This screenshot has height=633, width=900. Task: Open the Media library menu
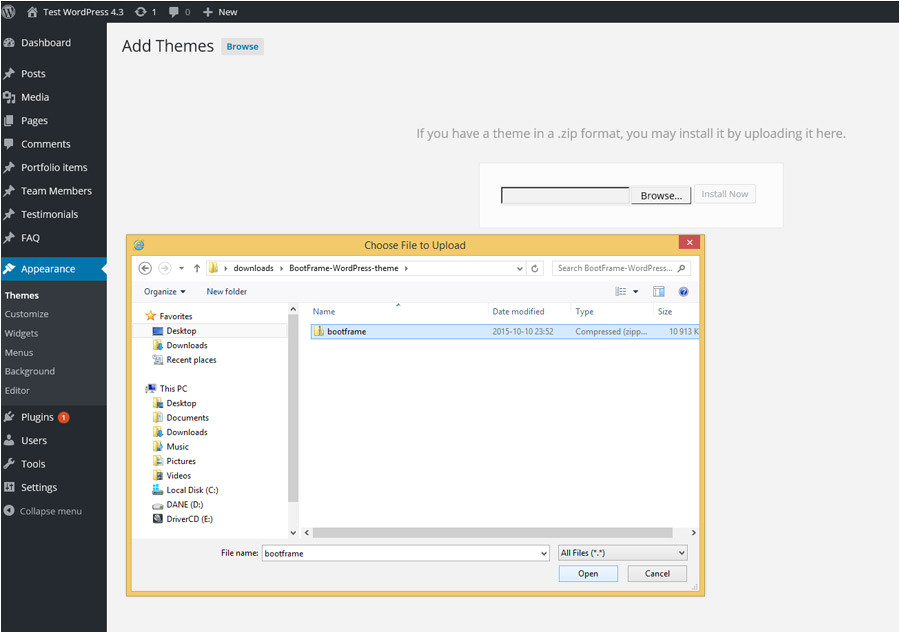(x=35, y=97)
